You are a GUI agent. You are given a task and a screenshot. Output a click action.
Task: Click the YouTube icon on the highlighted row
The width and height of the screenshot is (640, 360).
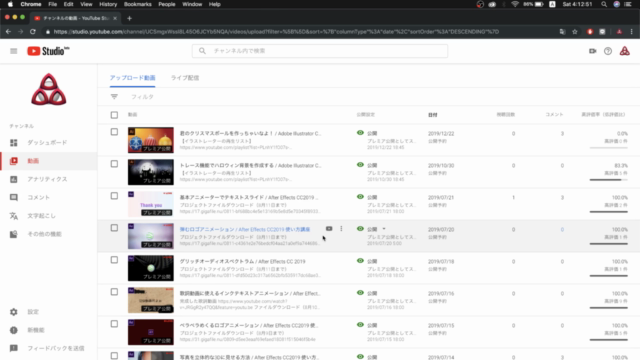329,229
